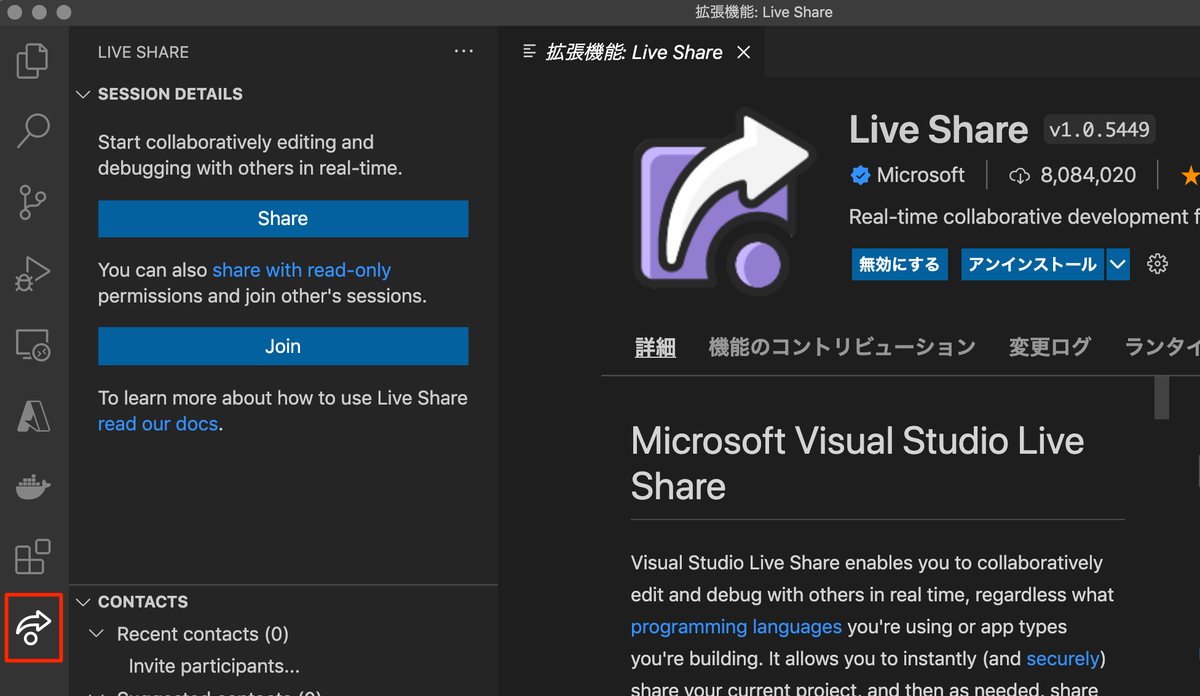Select the 変更ログ tab
Viewport: 1200px width, 696px height.
1050,348
